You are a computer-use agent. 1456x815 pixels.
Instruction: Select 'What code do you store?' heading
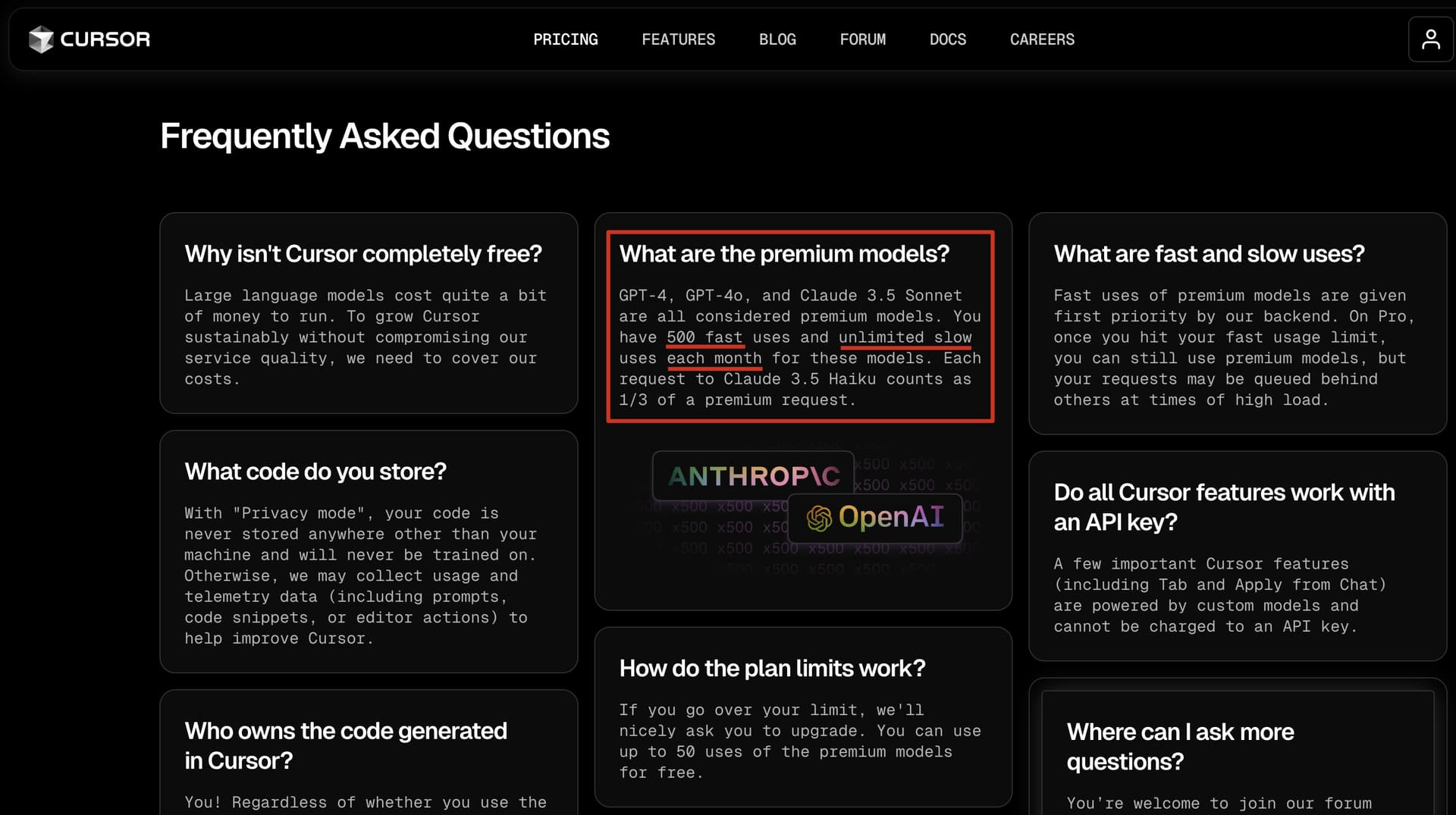[315, 472]
